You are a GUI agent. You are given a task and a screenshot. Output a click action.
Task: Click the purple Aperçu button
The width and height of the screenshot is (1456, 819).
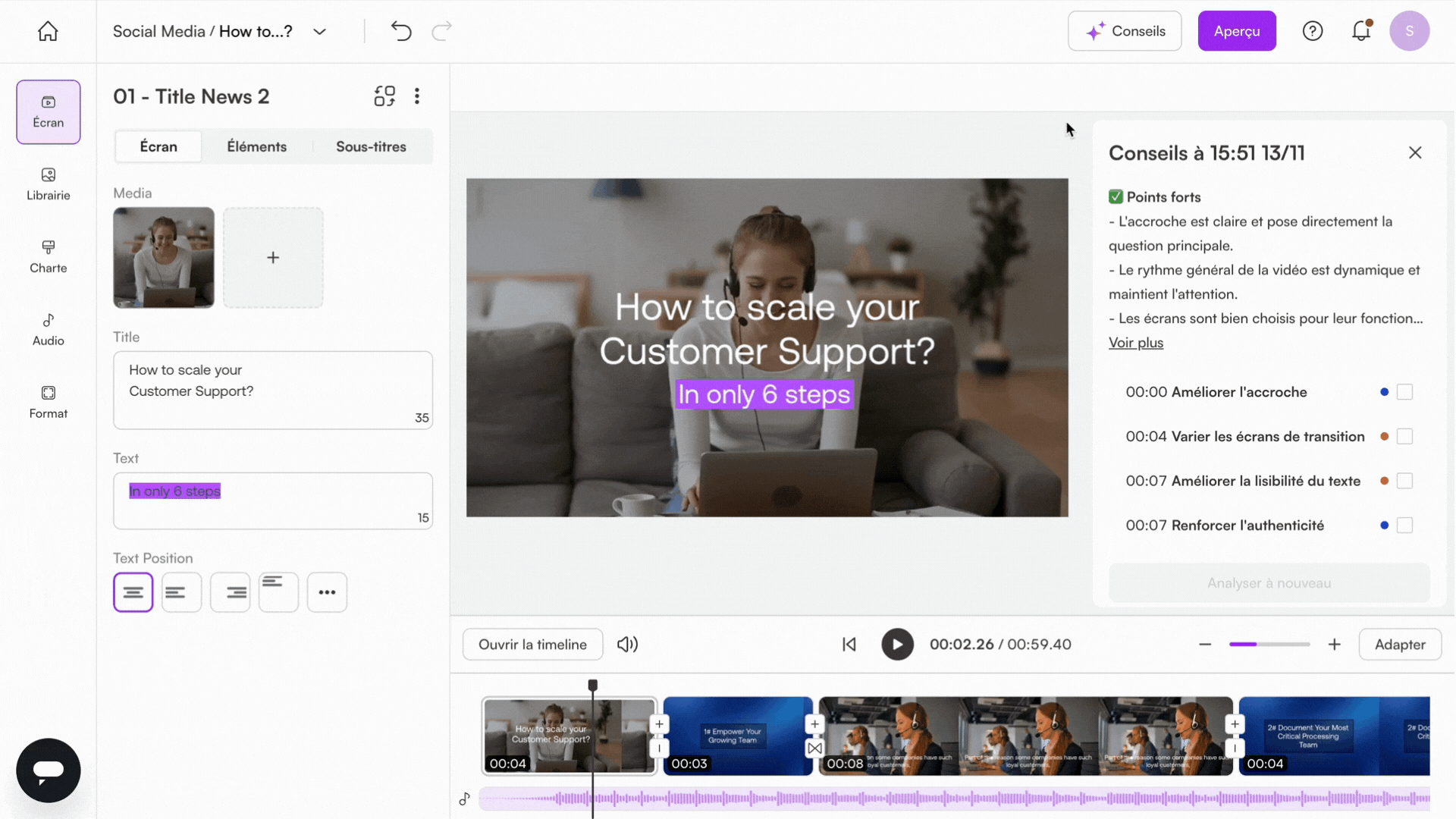tap(1236, 31)
